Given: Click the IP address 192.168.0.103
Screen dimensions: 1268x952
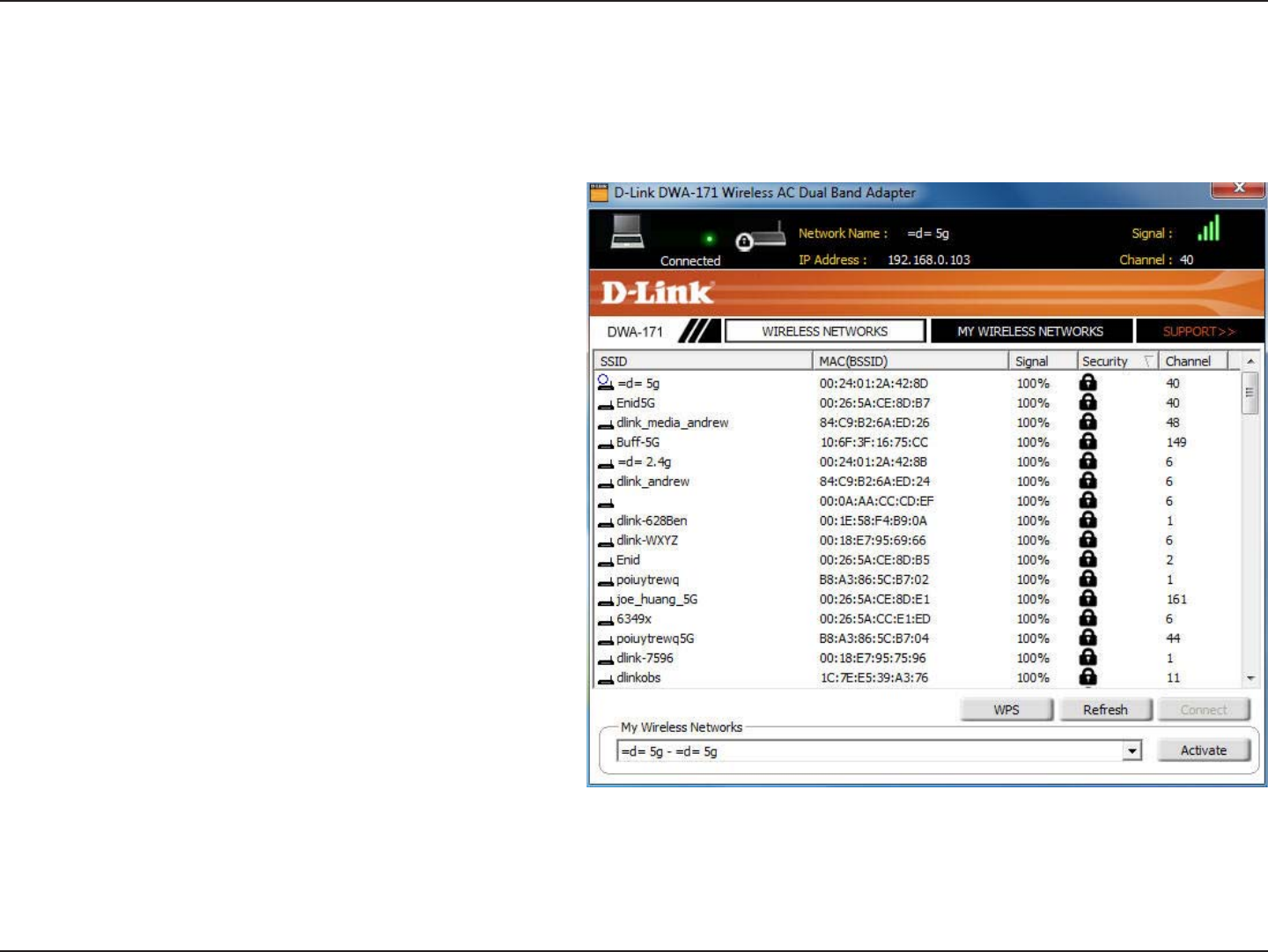Looking at the screenshot, I should [929, 260].
